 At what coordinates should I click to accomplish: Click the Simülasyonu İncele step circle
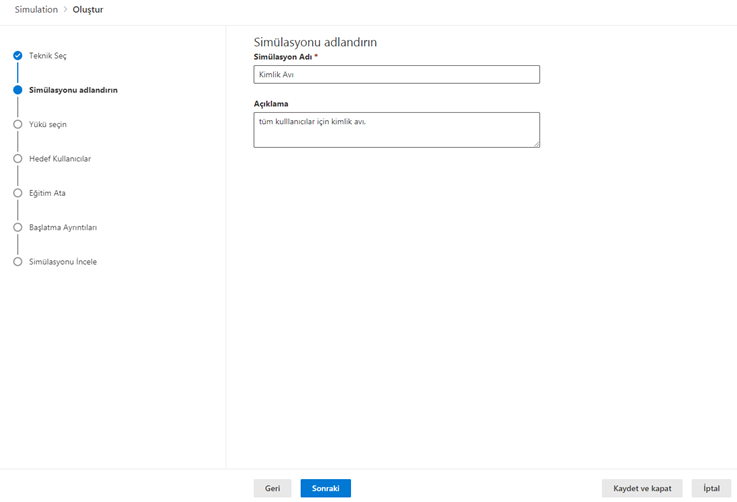point(18,261)
